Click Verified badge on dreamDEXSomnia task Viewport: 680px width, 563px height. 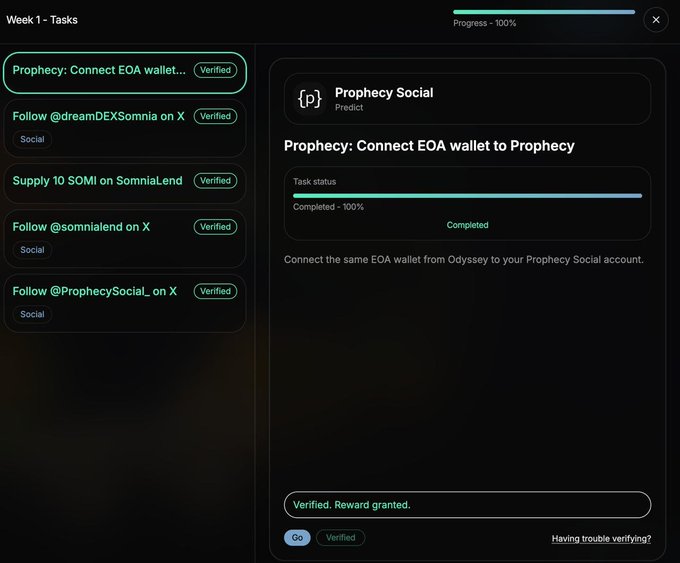[215, 116]
